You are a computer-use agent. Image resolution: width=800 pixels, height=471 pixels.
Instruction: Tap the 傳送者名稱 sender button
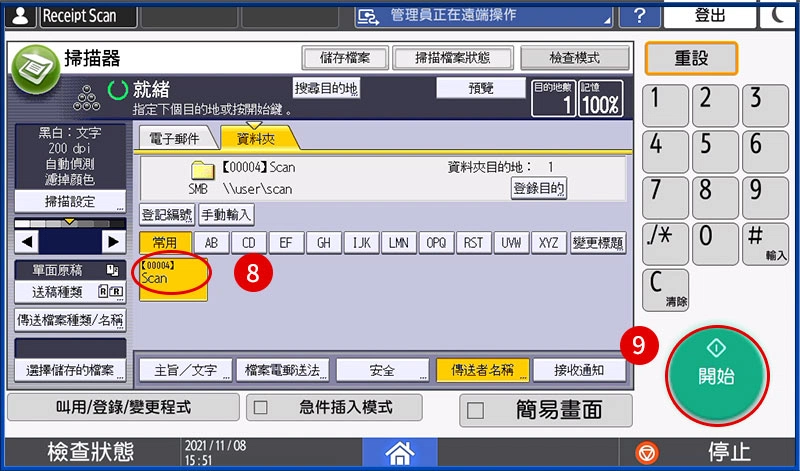pyautogui.click(x=482, y=370)
